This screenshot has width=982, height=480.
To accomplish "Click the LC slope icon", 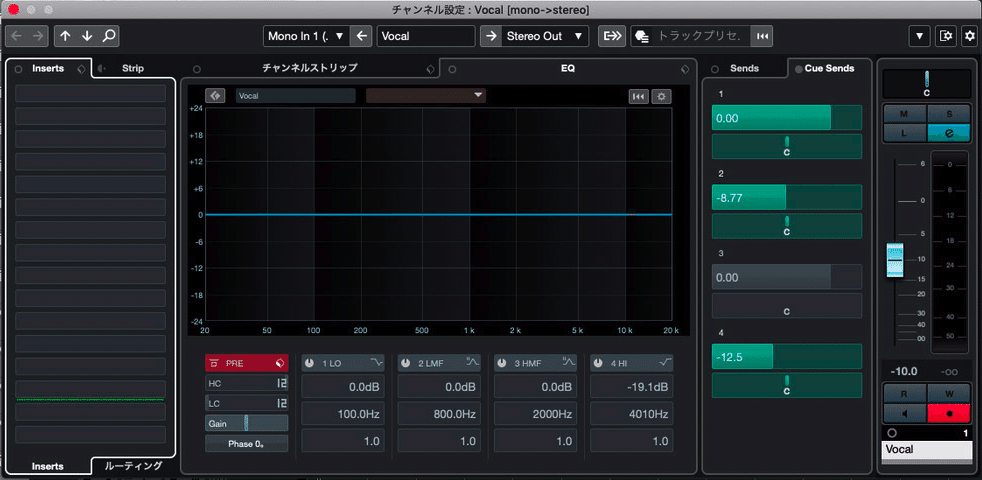I will [282, 403].
